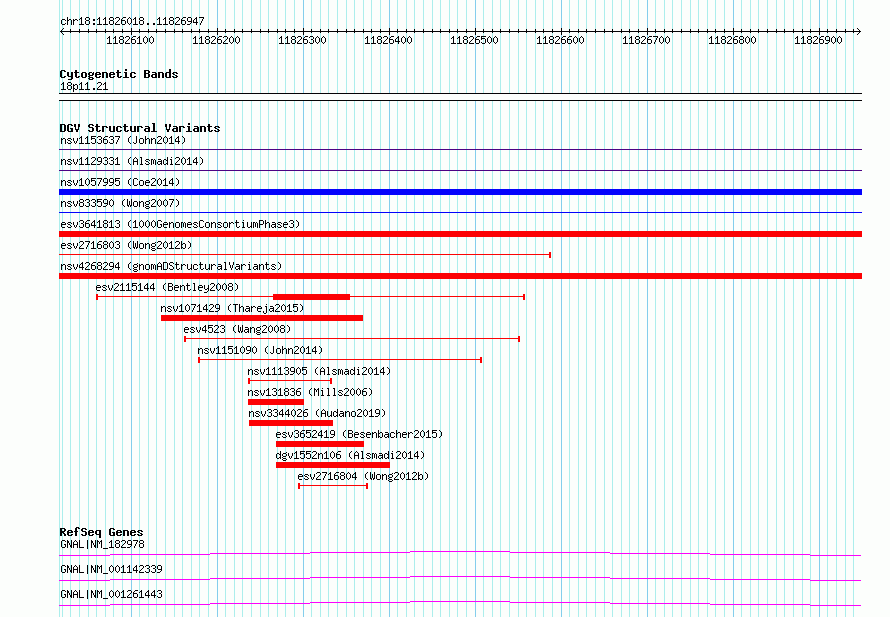The image size is (890, 617).
Task: Click the 18p11.21 band label
Action: pos(84,87)
